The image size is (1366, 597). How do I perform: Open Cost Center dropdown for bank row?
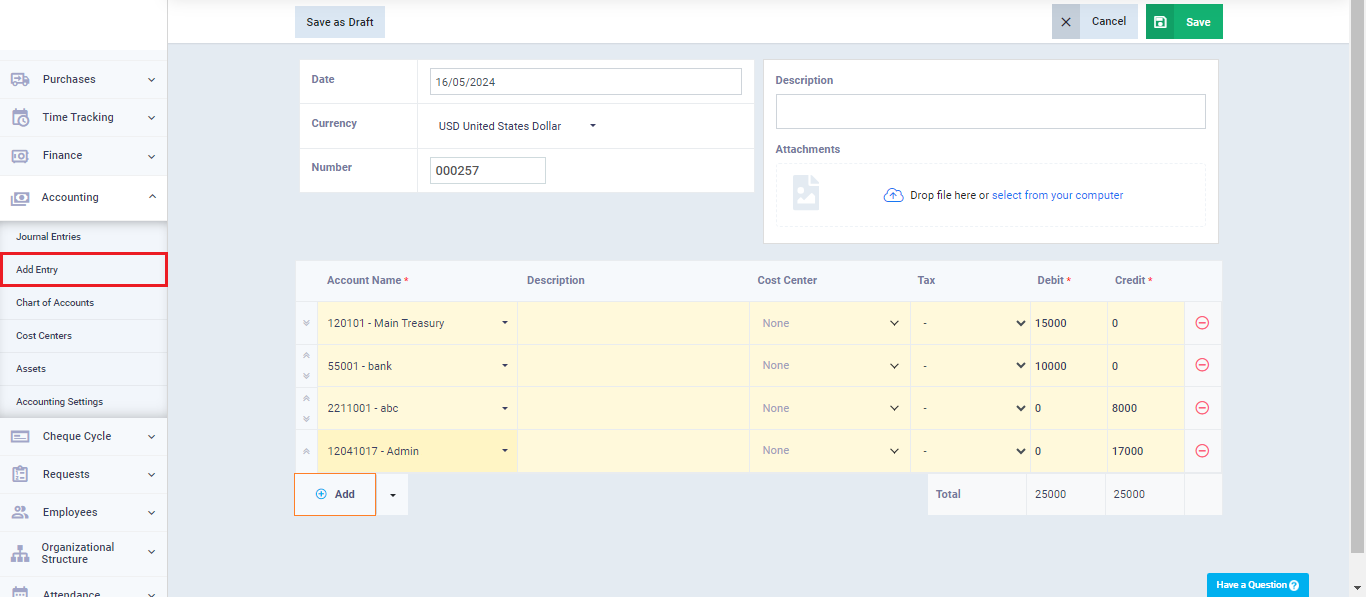click(x=830, y=366)
